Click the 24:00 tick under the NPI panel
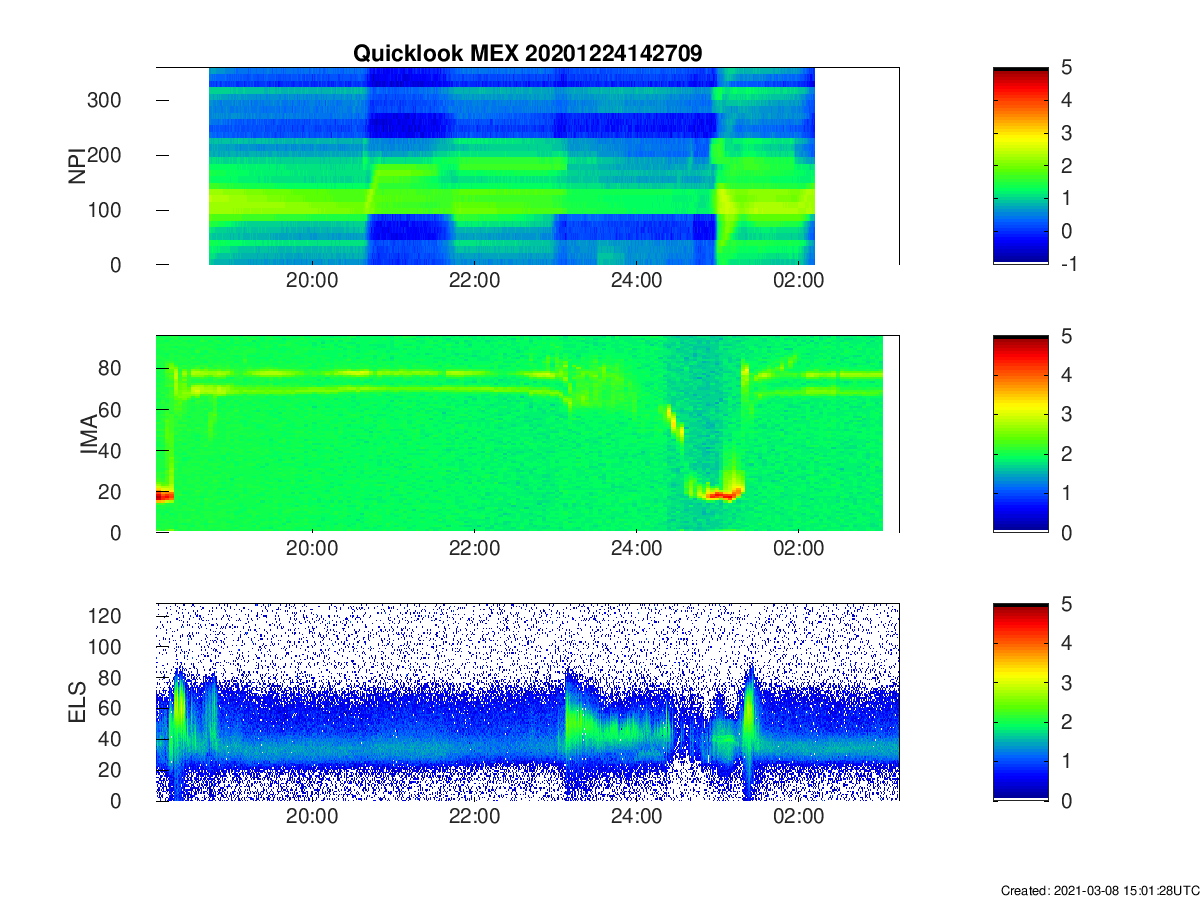The height and width of the screenshot is (900, 1200). click(x=636, y=282)
